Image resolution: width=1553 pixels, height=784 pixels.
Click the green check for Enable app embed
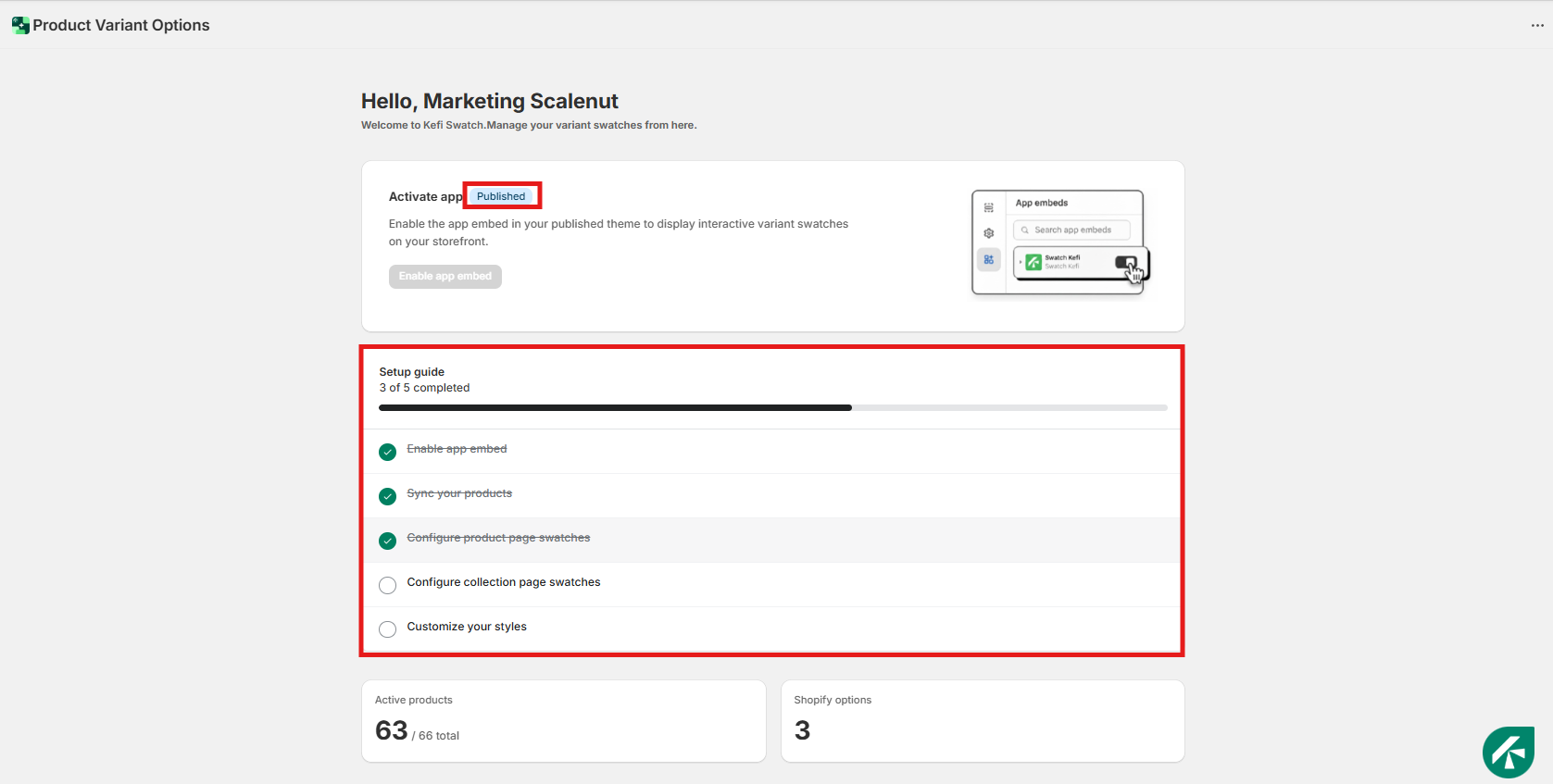pos(388,452)
